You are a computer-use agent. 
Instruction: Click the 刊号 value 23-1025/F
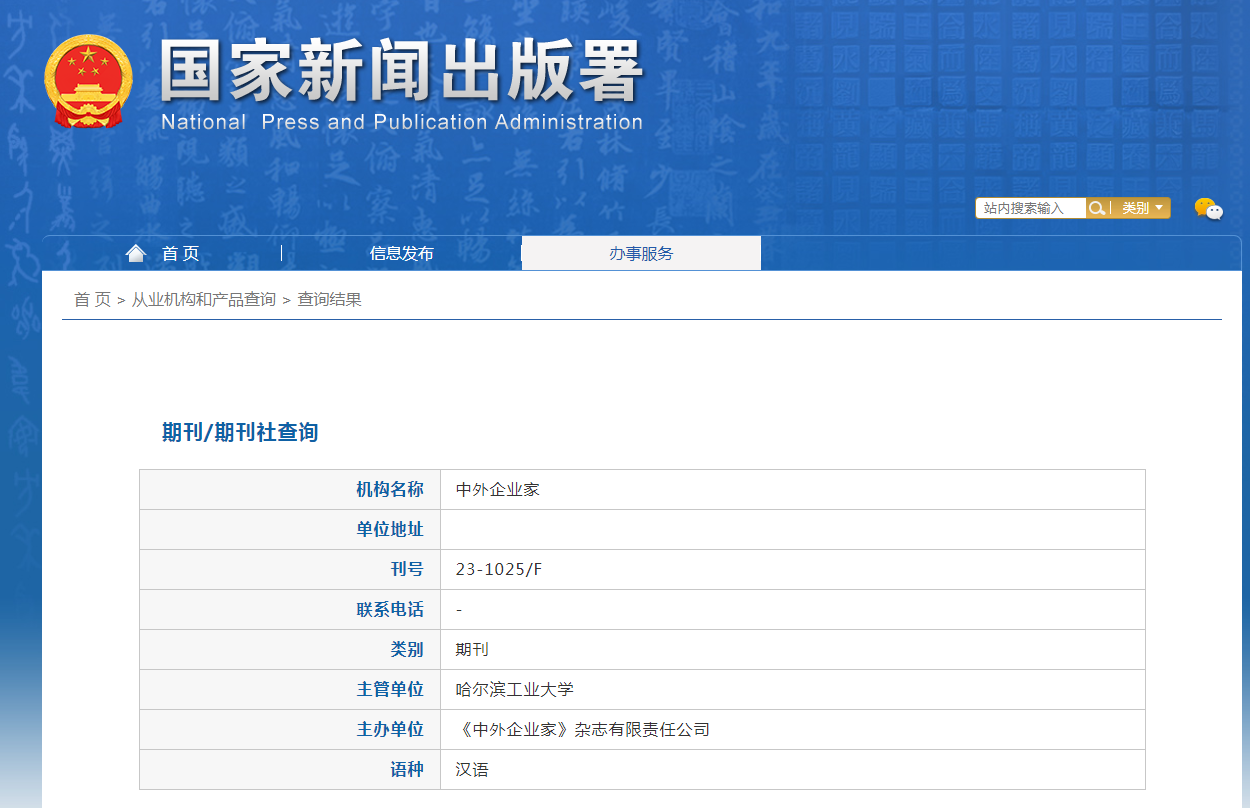499,570
